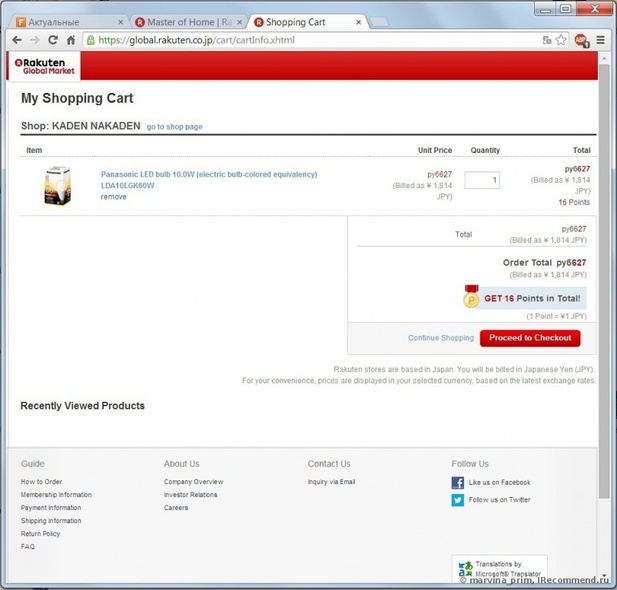
Task: Minimize the browser window
Action: tap(545, 9)
